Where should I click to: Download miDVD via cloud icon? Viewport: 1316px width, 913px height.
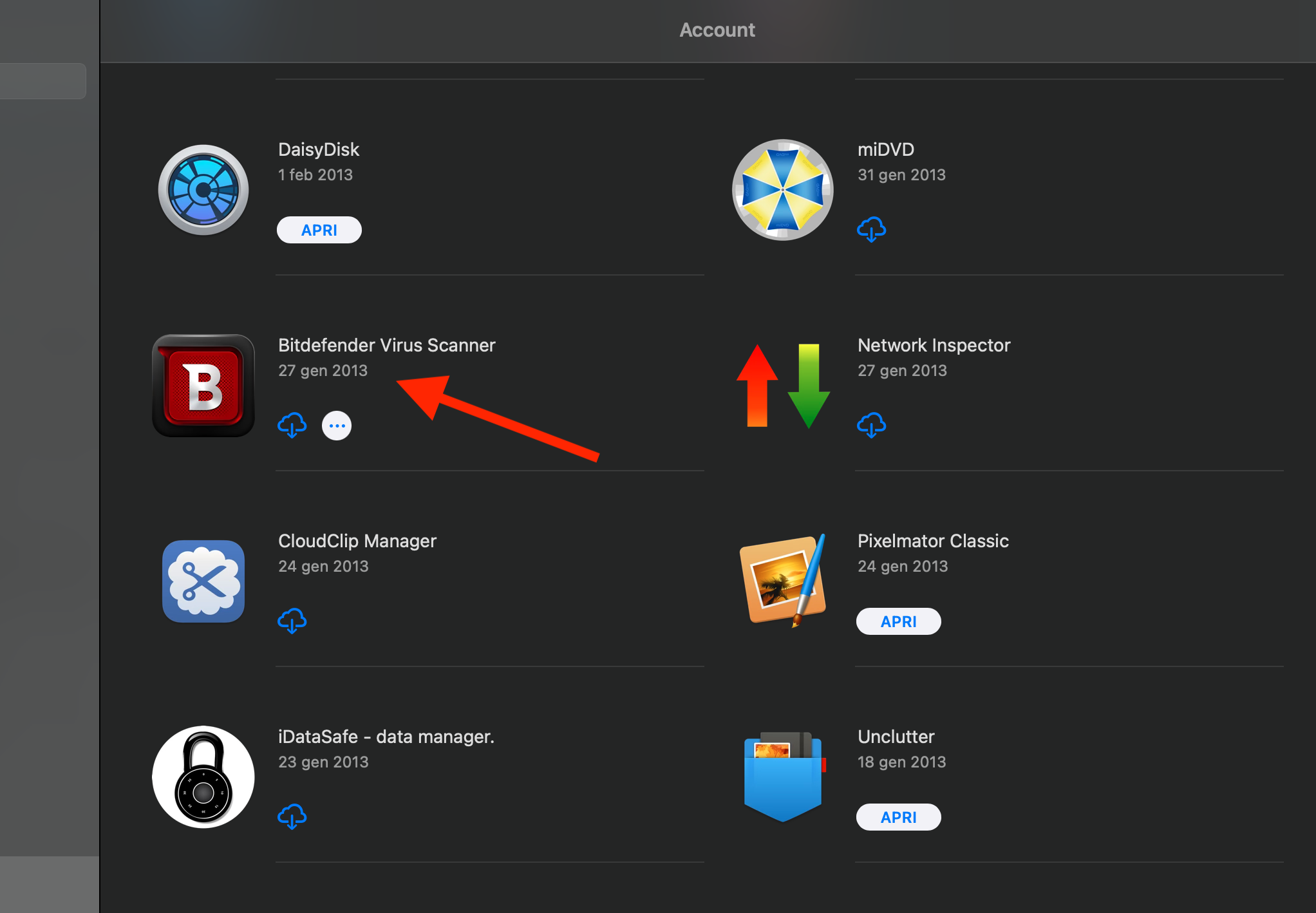(x=872, y=230)
